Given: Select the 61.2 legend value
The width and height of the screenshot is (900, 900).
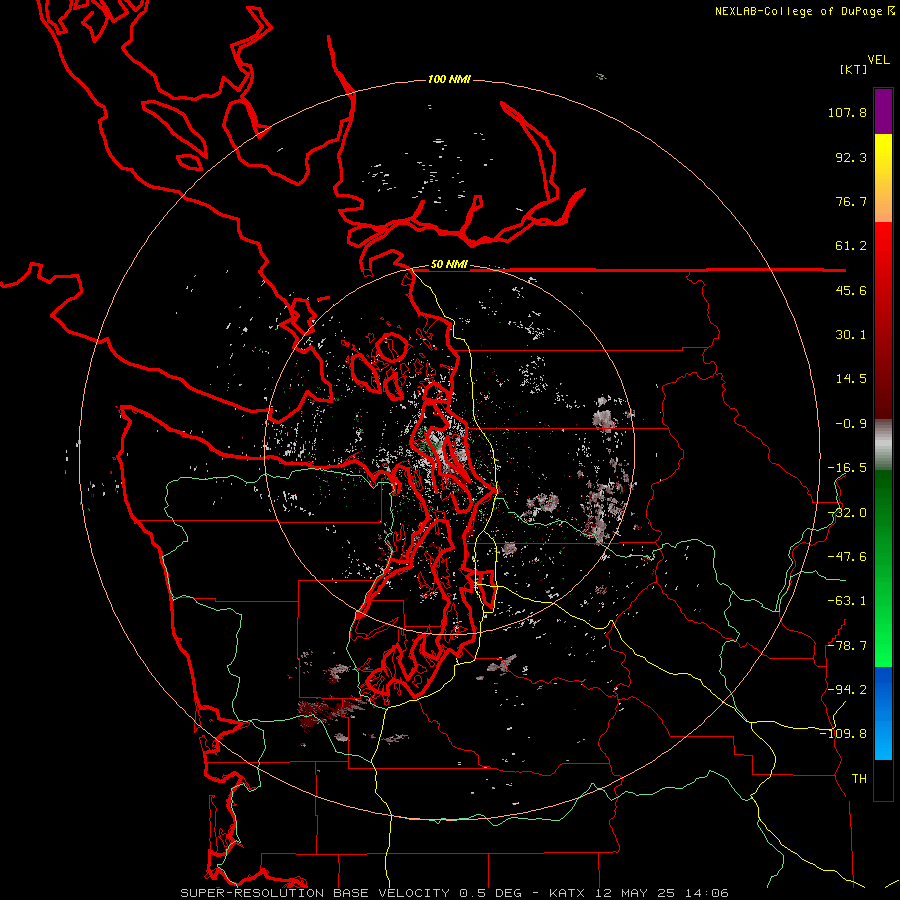Looking at the screenshot, I should pyautogui.click(x=851, y=246).
